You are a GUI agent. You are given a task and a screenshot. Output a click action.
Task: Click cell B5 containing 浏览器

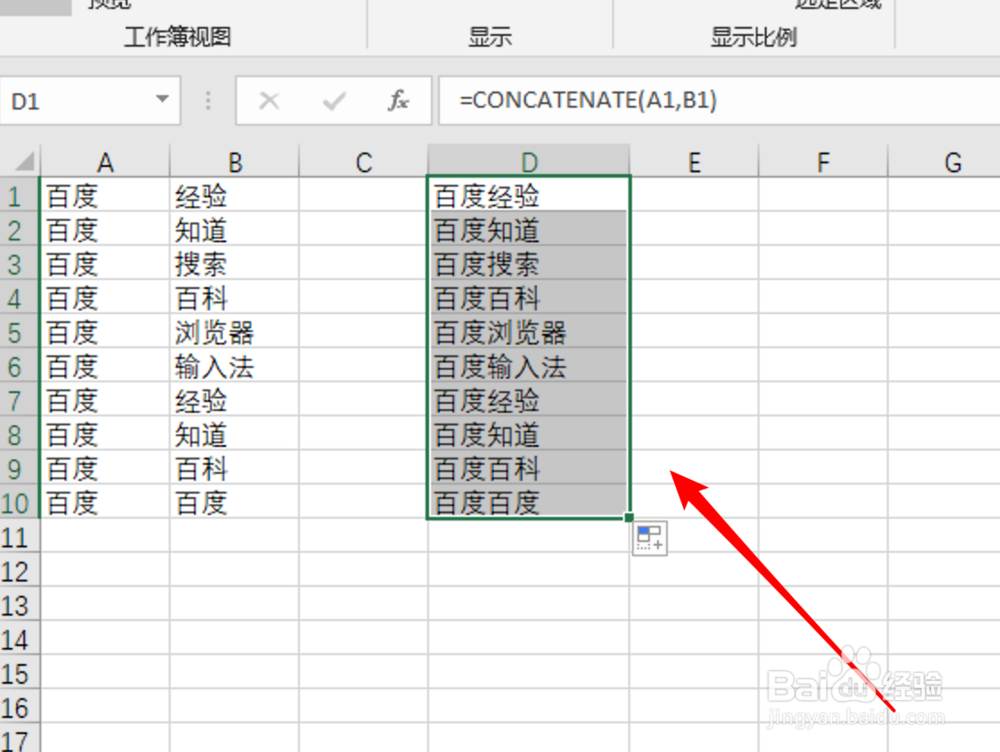(235, 332)
